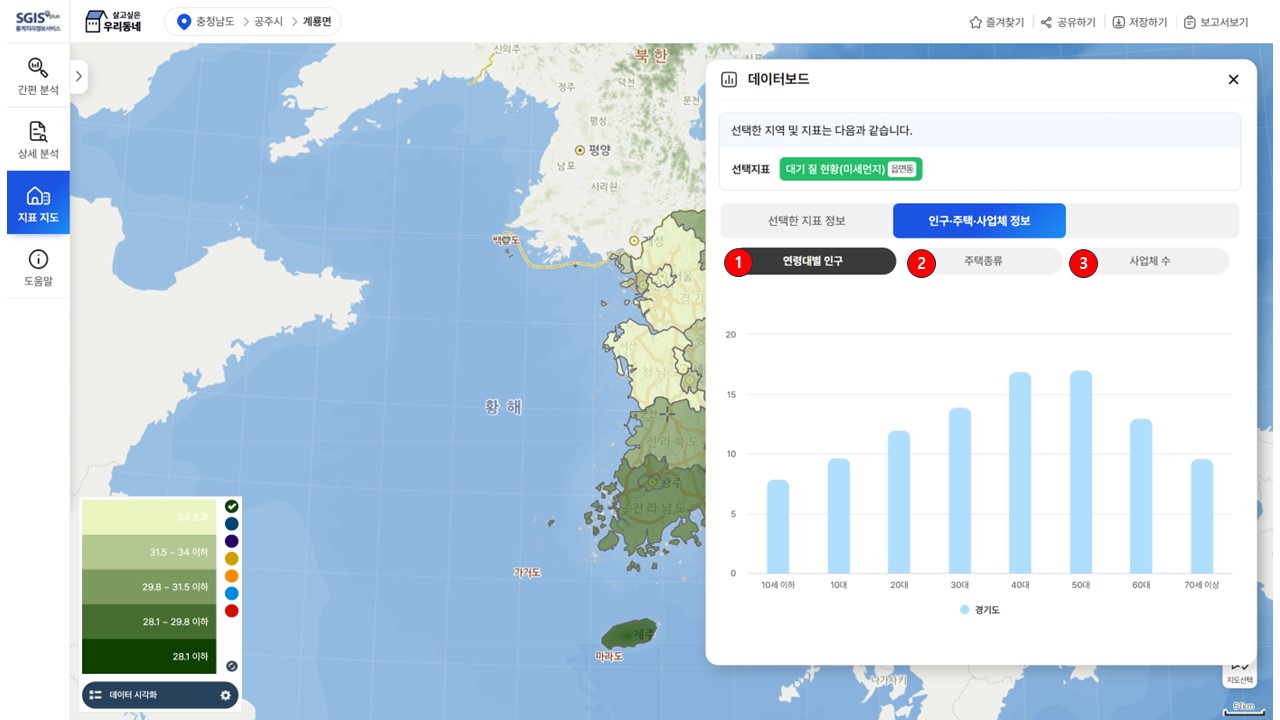Image resolution: width=1280 pixels, height=720 pixels.
Task: Close the 데이터보드 panel
Action: (x=1233, y=80)
